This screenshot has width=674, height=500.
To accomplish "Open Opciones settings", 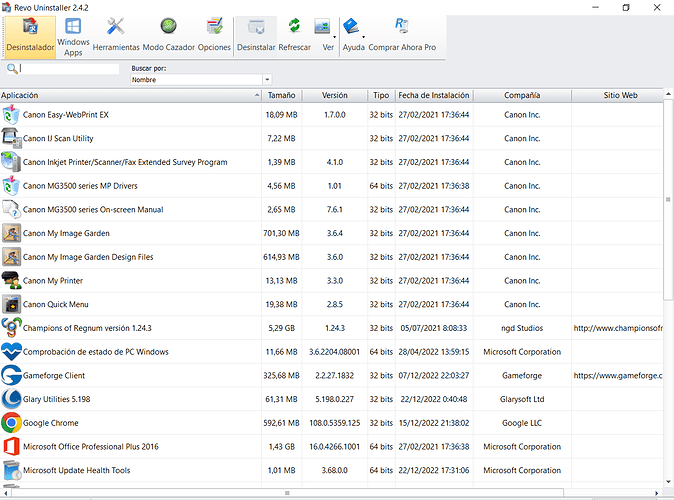I will point(214,37).
